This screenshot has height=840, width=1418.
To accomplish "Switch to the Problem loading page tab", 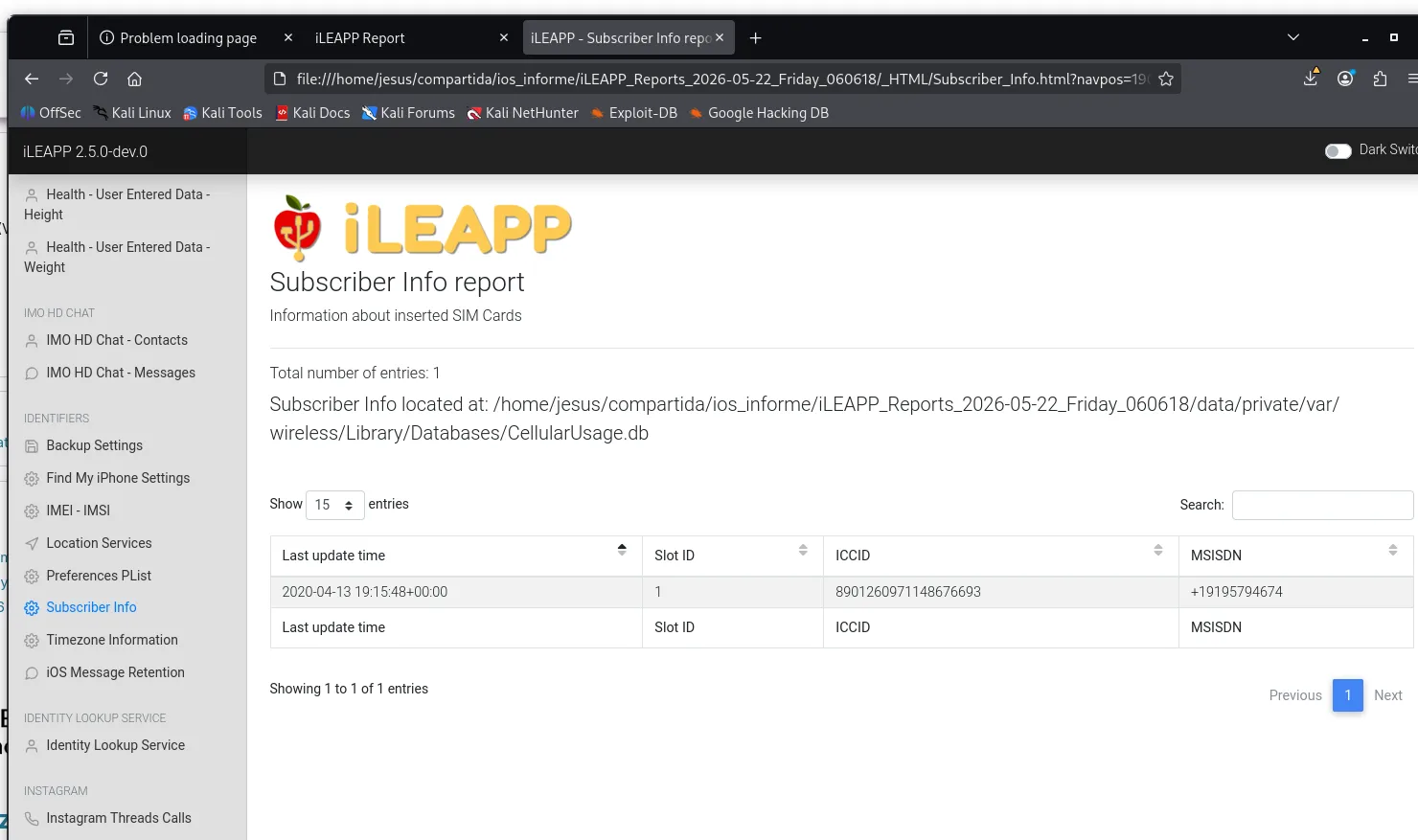I will click(188, 37).
